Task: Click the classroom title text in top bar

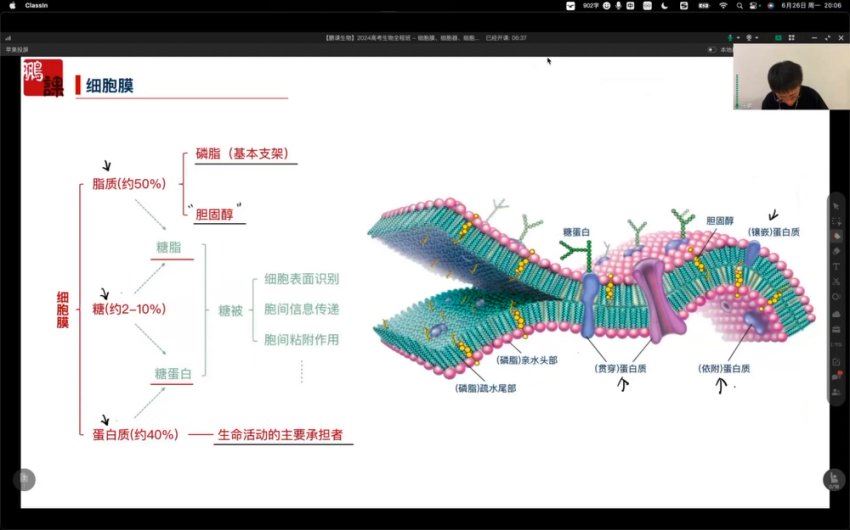Action: click(401, 38)
